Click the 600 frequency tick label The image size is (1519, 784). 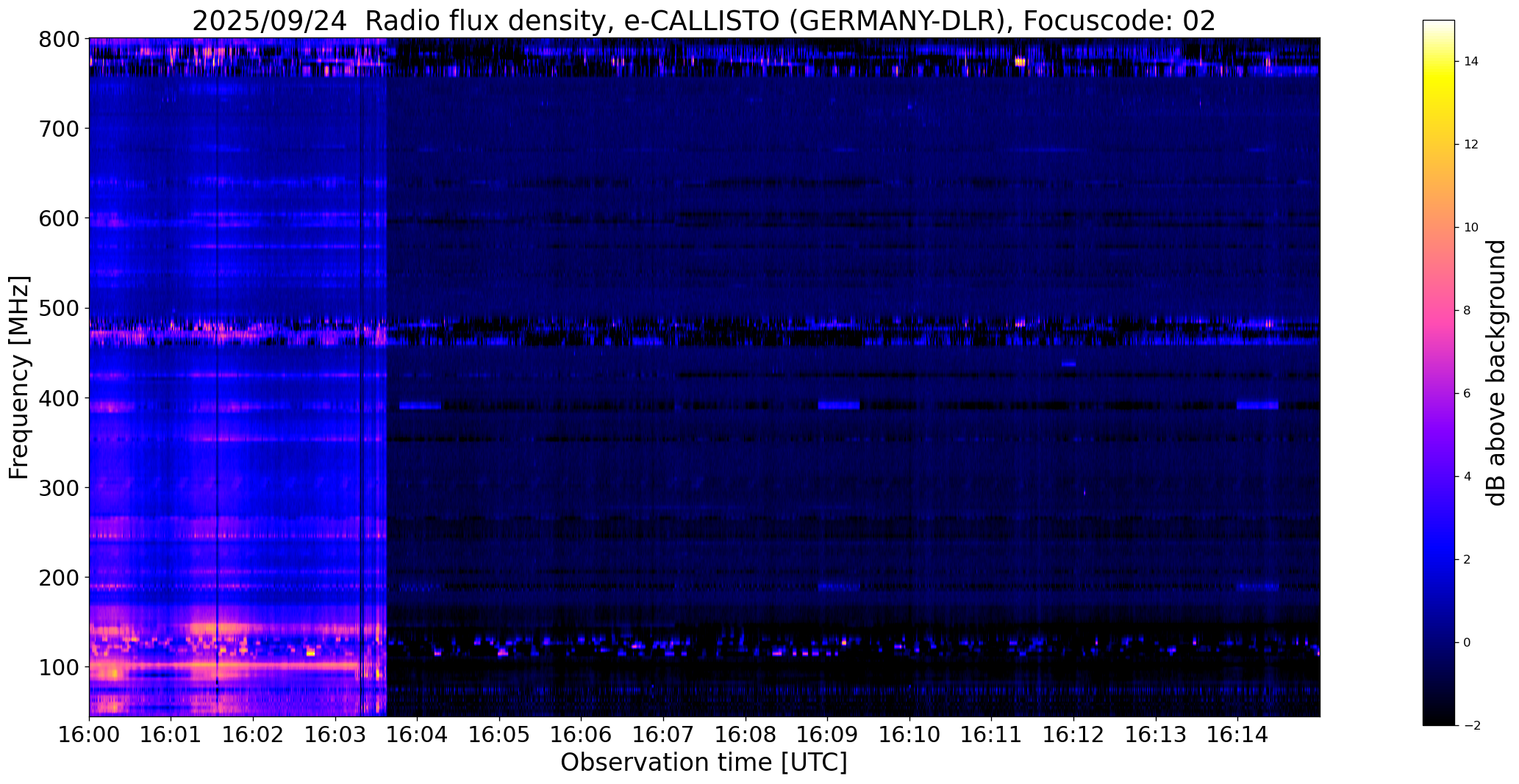tap(57, 218)
